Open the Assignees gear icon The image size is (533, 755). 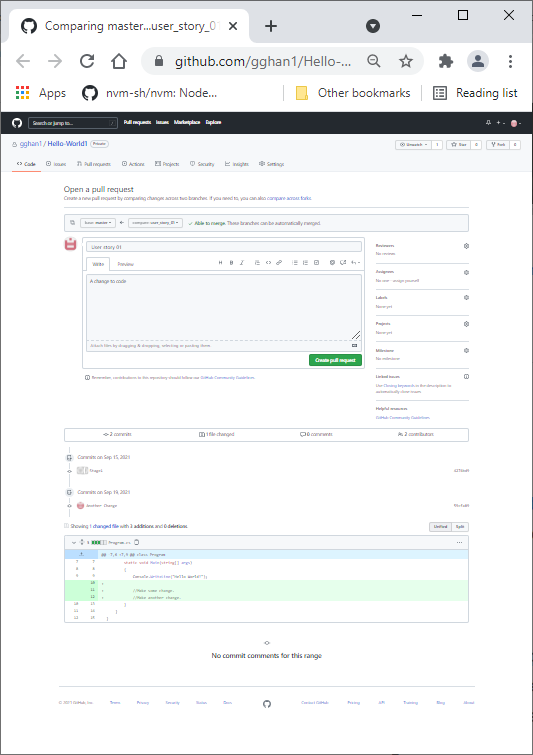[466, 273]
